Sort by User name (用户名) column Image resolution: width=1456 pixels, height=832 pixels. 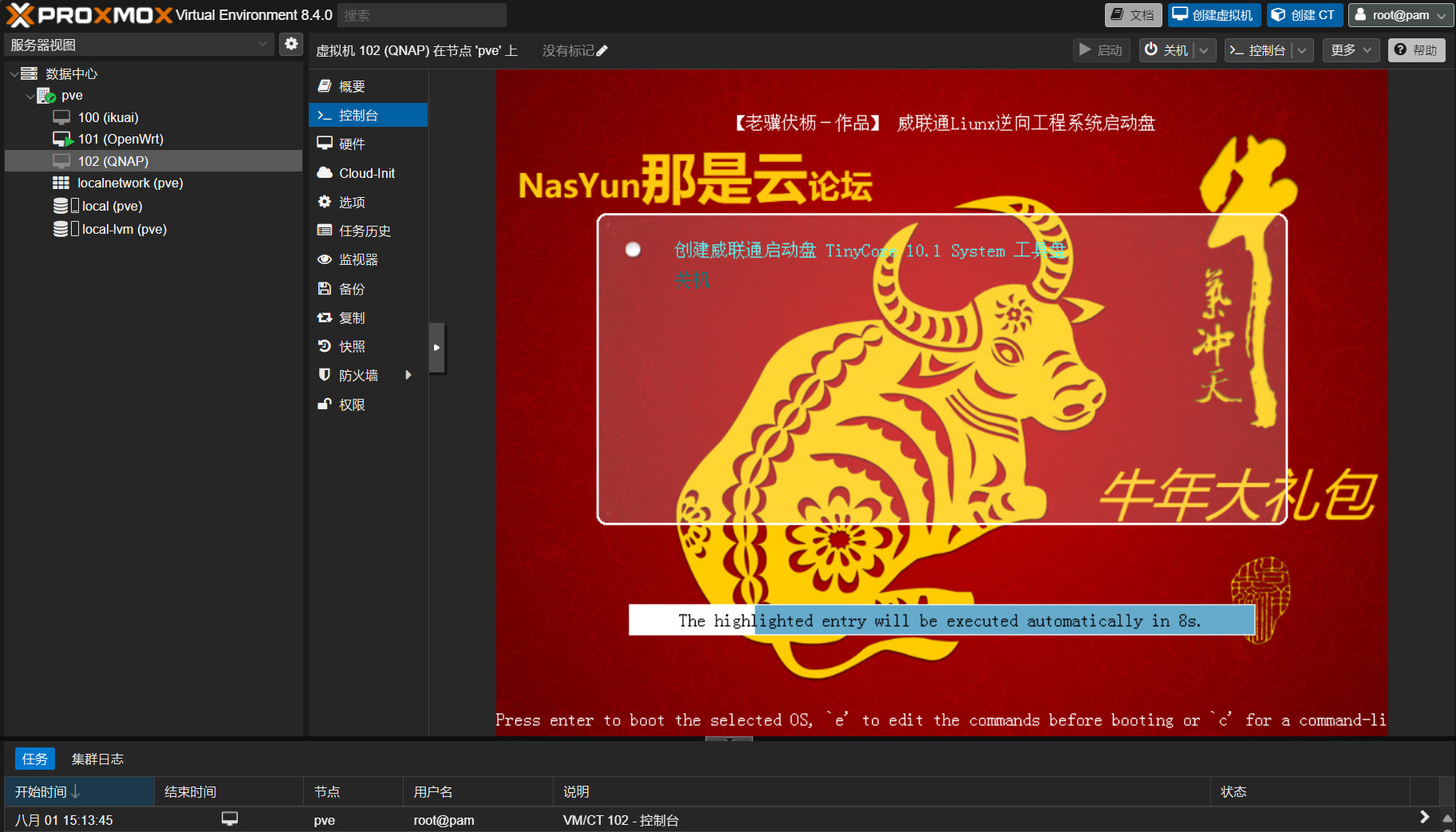[x=478, y=792]
